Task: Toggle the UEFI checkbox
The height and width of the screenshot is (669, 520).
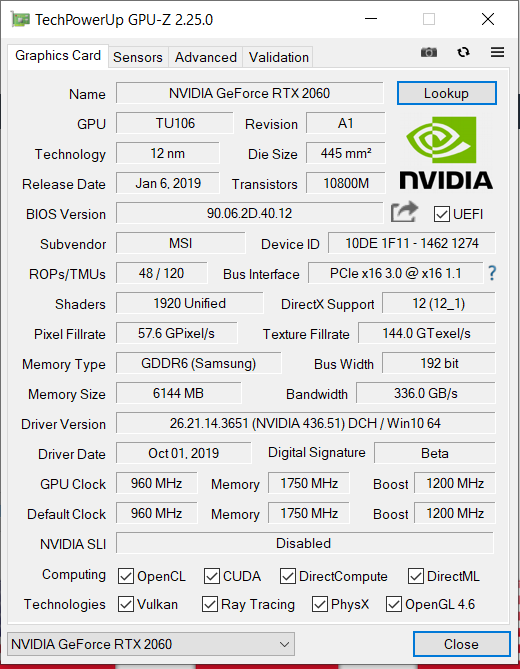Action: pos(442,214)
